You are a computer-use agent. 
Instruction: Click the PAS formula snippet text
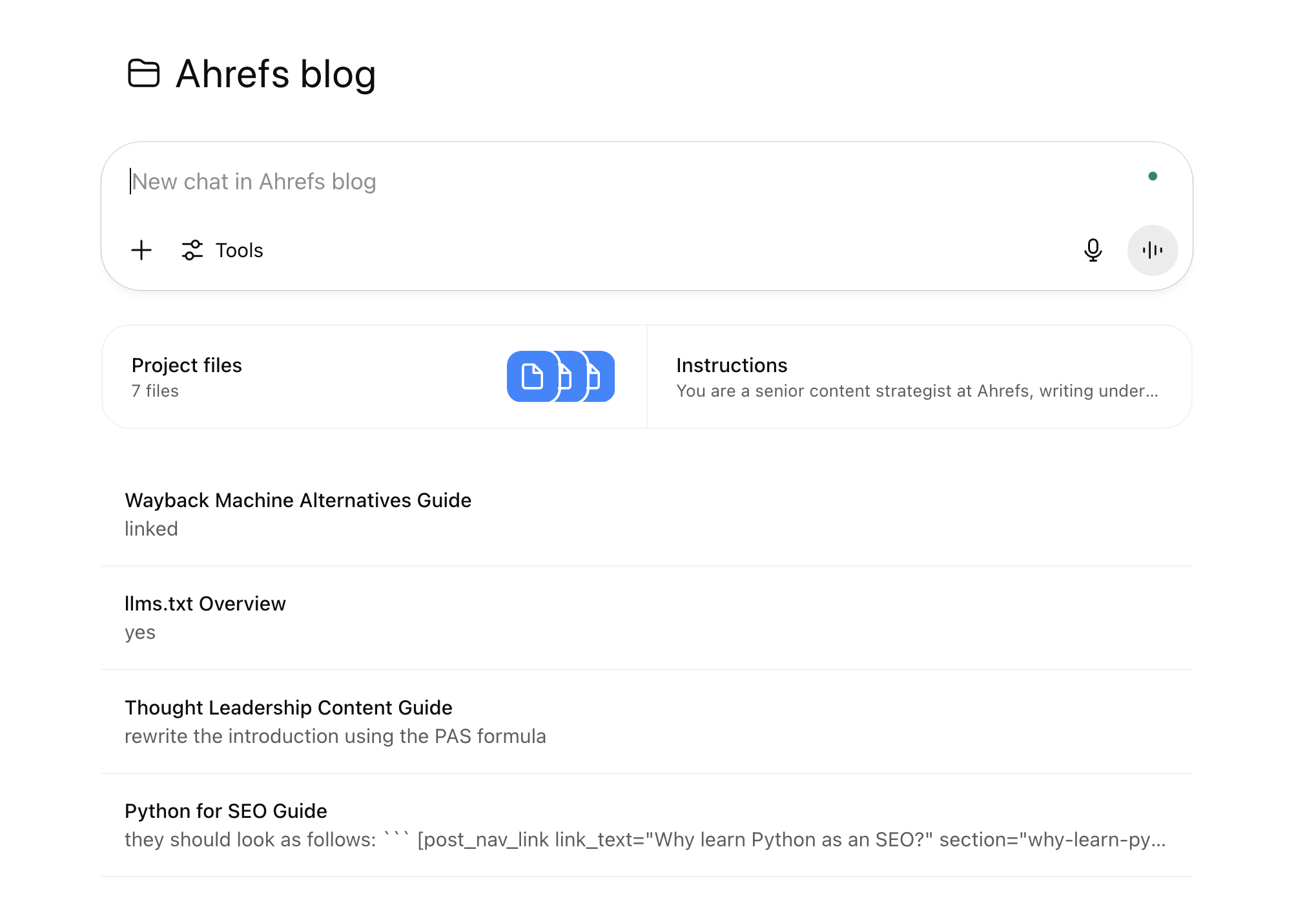point(335,736)
